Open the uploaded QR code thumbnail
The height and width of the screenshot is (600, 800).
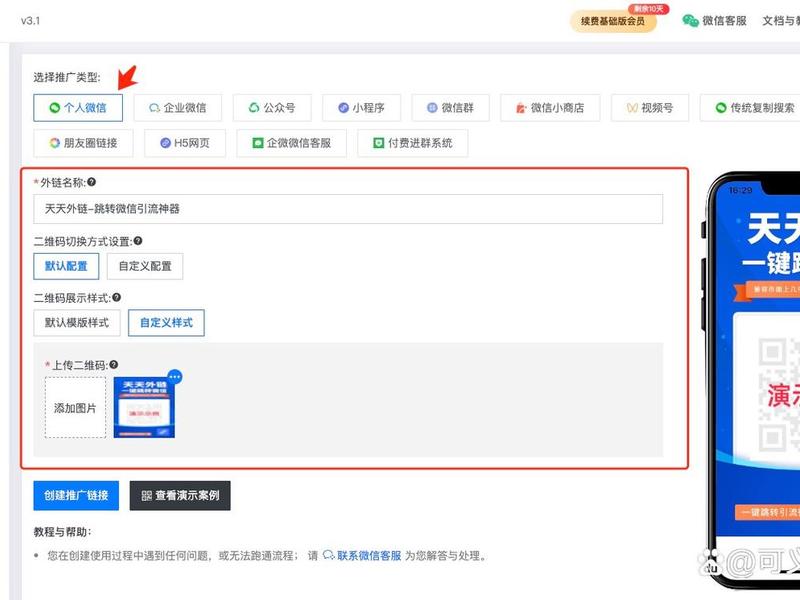[144, 408]
